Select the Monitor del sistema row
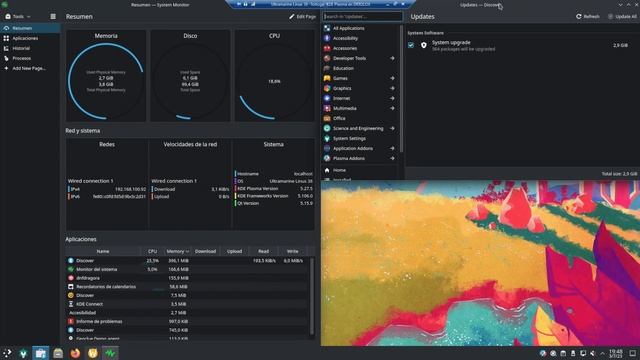The image size is (640, 360). click(187, 269)
